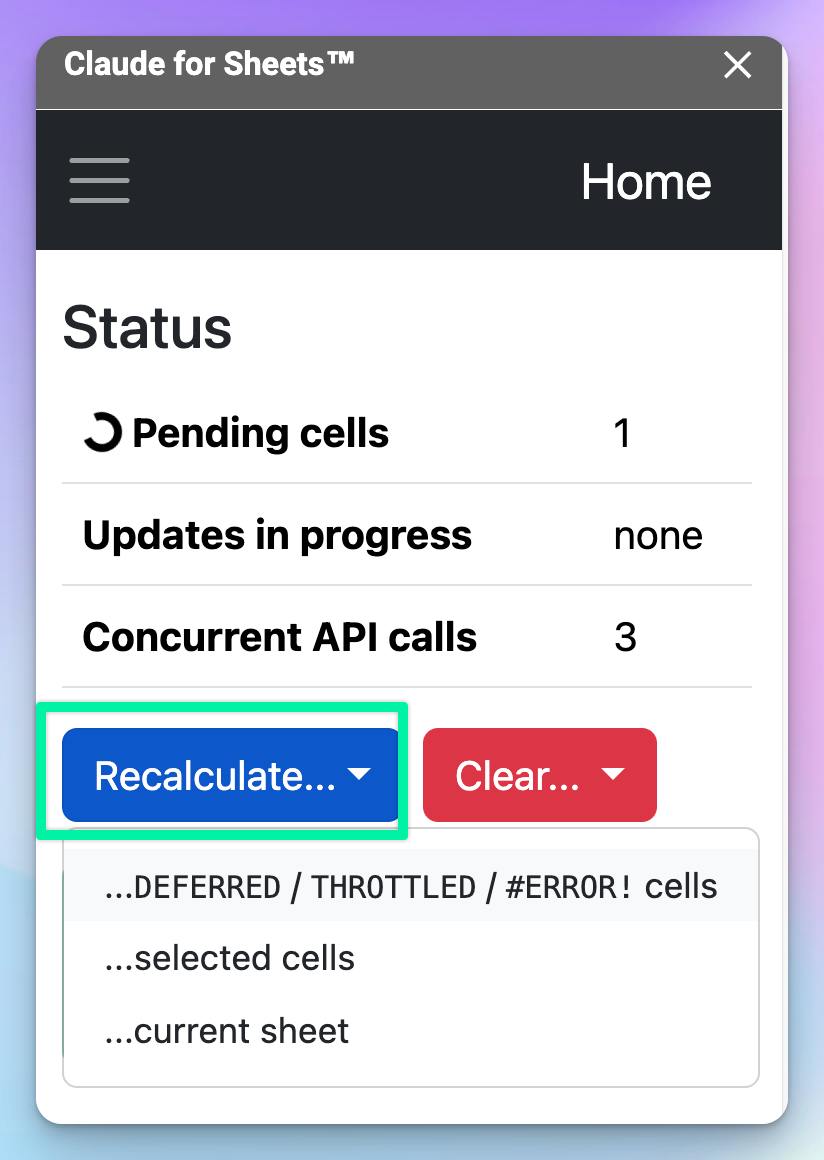
Task: Close the Claude for Sheets sidebar
Action: click(738, 66)
